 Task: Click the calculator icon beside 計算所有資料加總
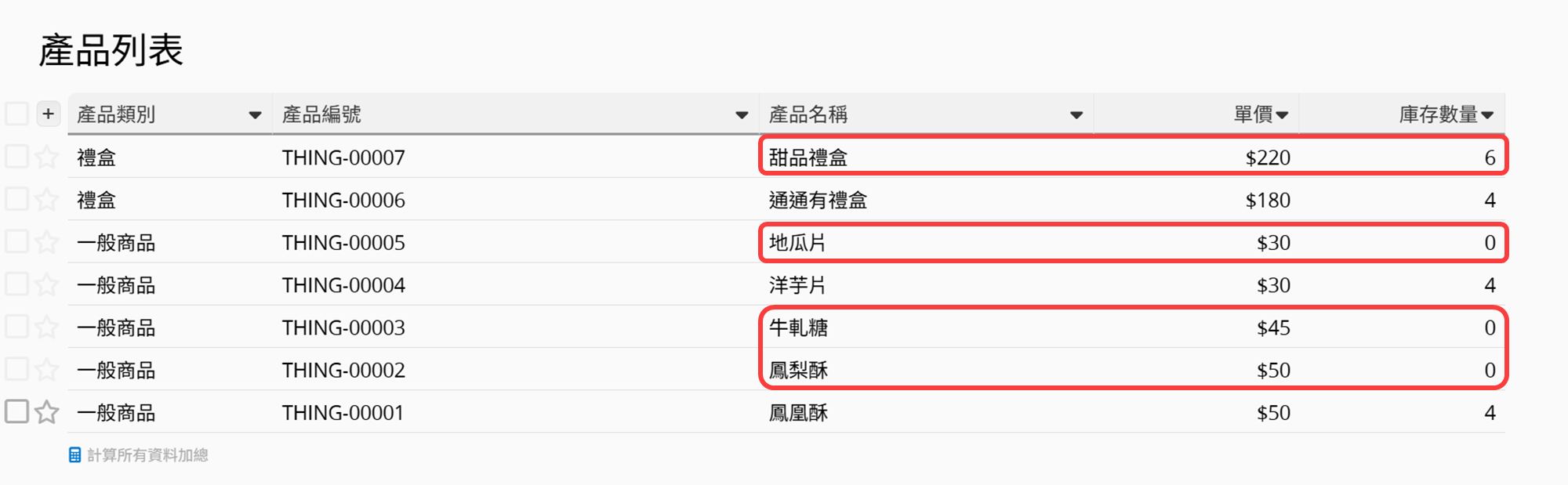(74, 455)
